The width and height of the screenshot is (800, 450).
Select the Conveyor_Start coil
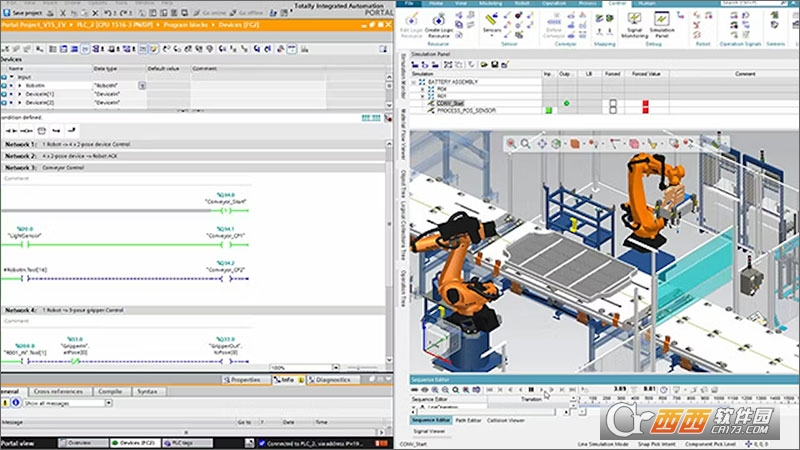pyautogui.click(x=226, y=210)
